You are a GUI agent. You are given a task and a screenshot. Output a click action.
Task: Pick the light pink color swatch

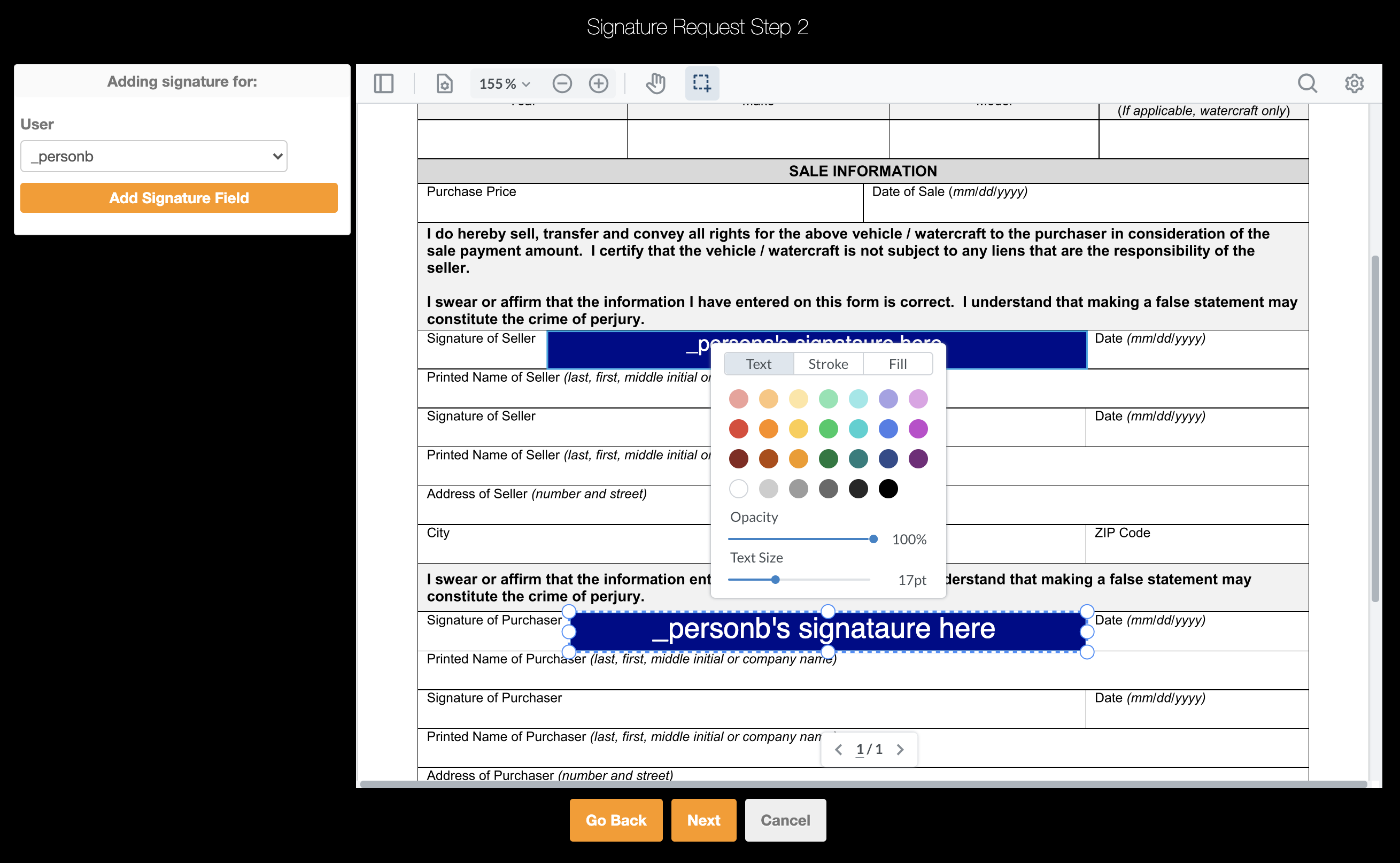(x=739, y=399)
